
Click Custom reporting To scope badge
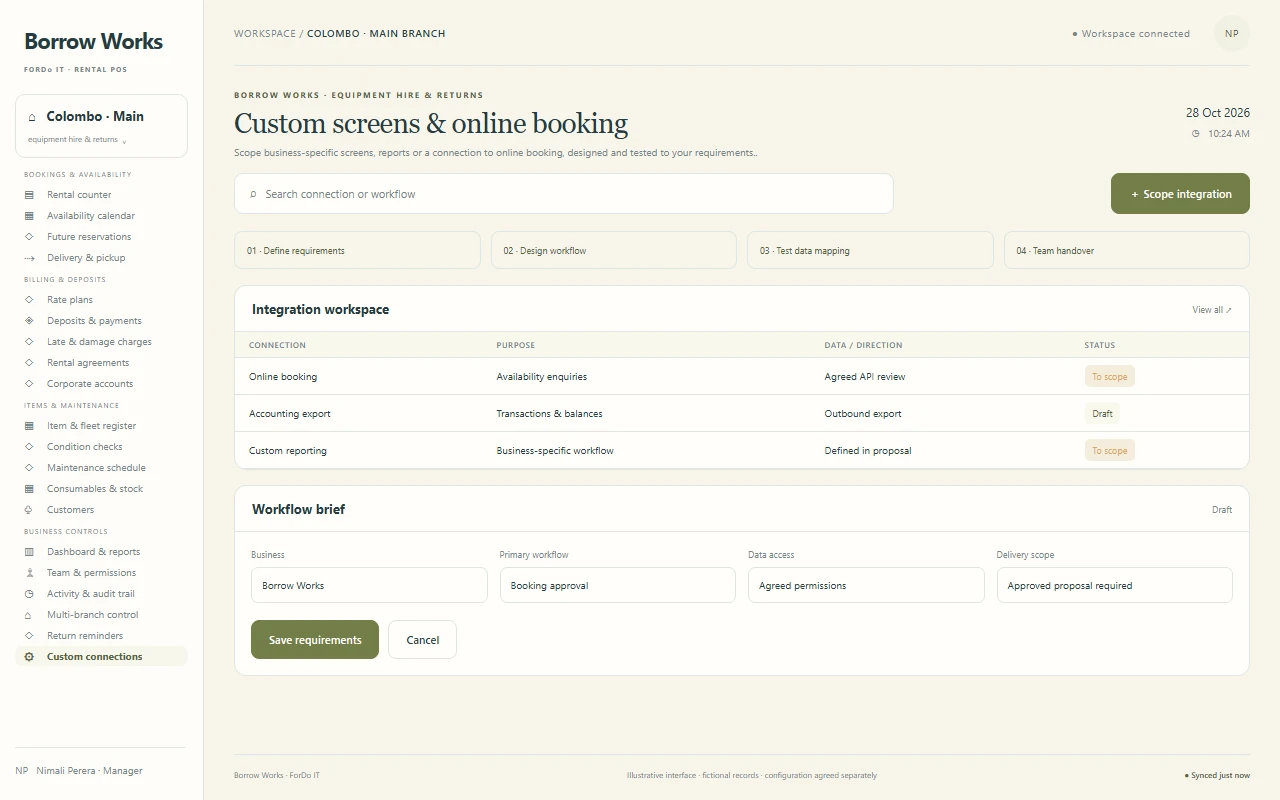(x=1110, y=451)
